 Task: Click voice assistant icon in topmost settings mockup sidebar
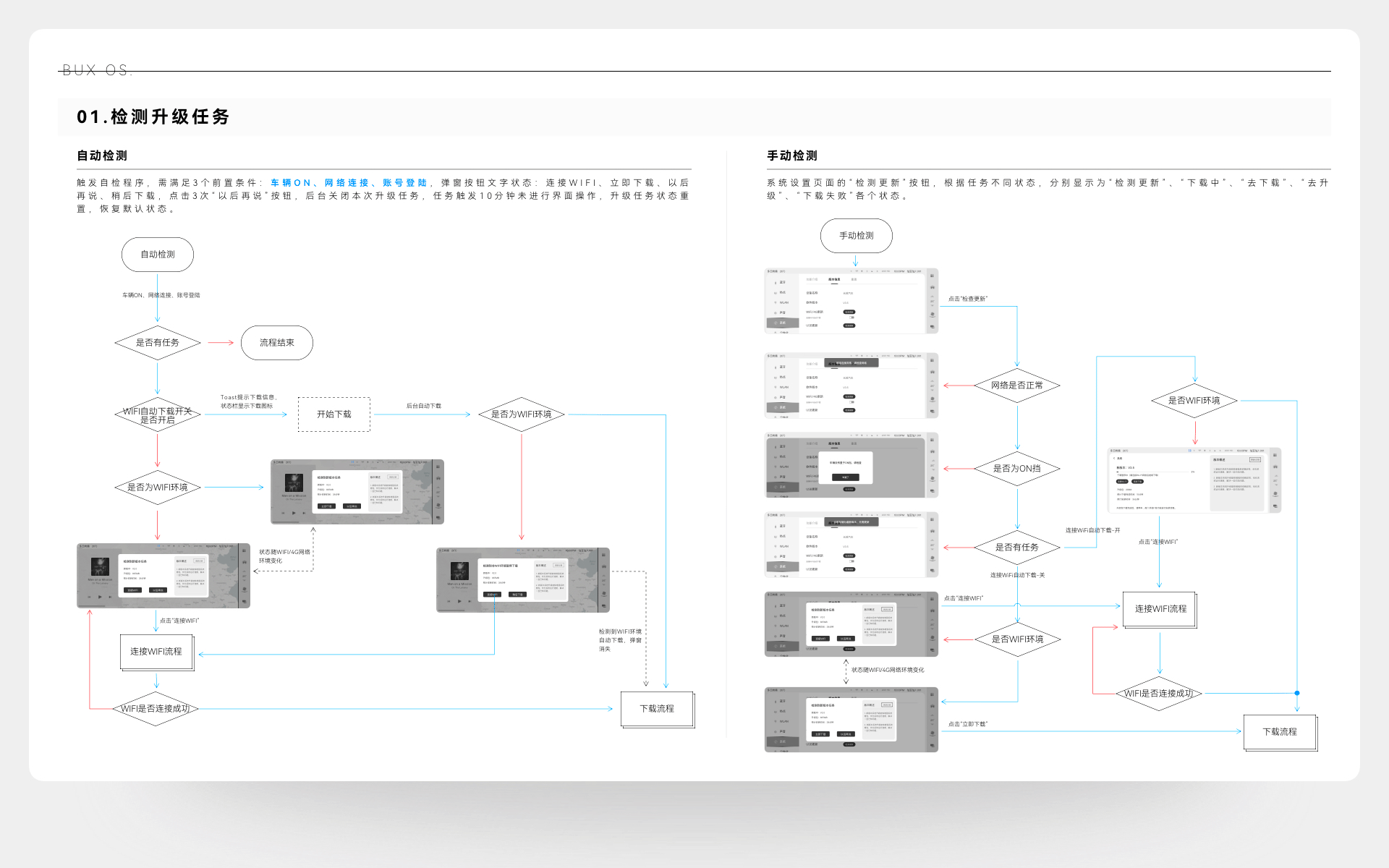[932, 314]
